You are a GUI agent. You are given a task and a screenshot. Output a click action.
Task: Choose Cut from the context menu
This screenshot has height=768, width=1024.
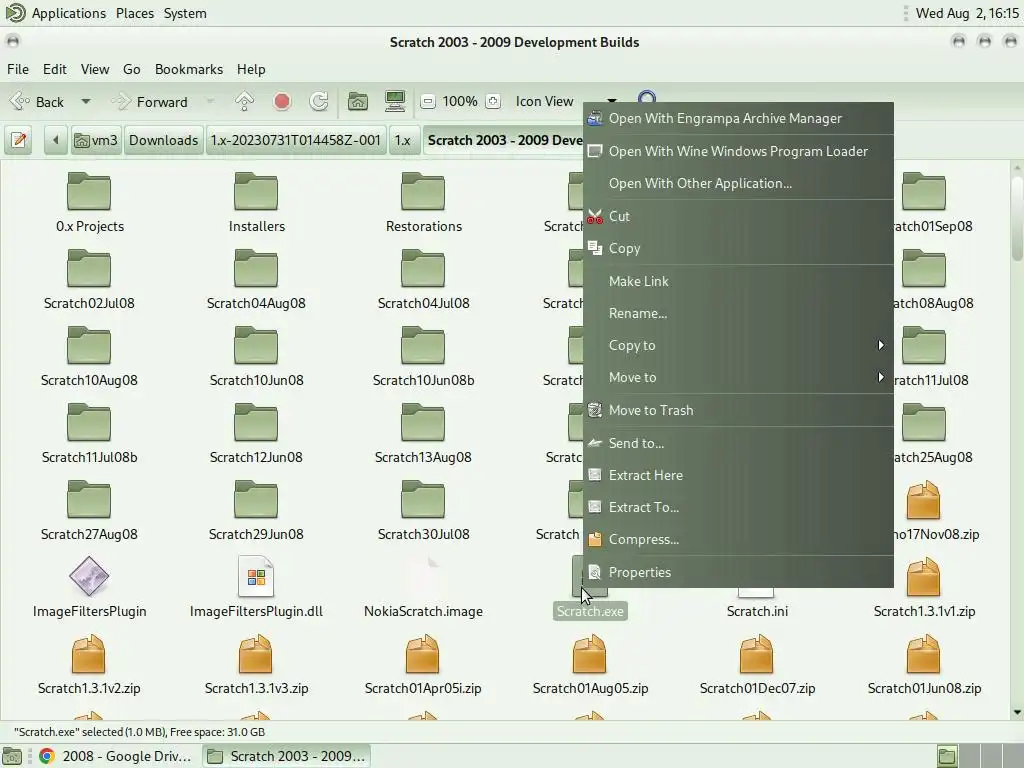click(738, 216)
